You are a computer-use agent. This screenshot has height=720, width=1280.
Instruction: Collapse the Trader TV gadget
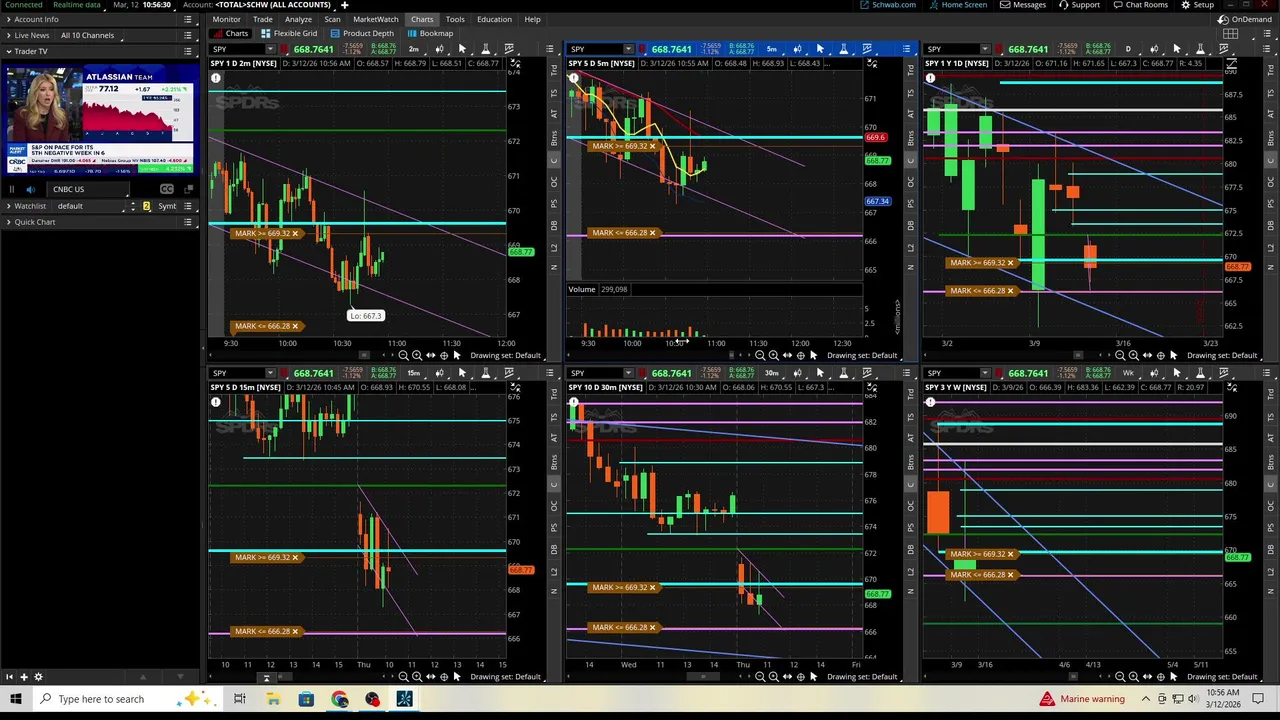tap(8, 51)
